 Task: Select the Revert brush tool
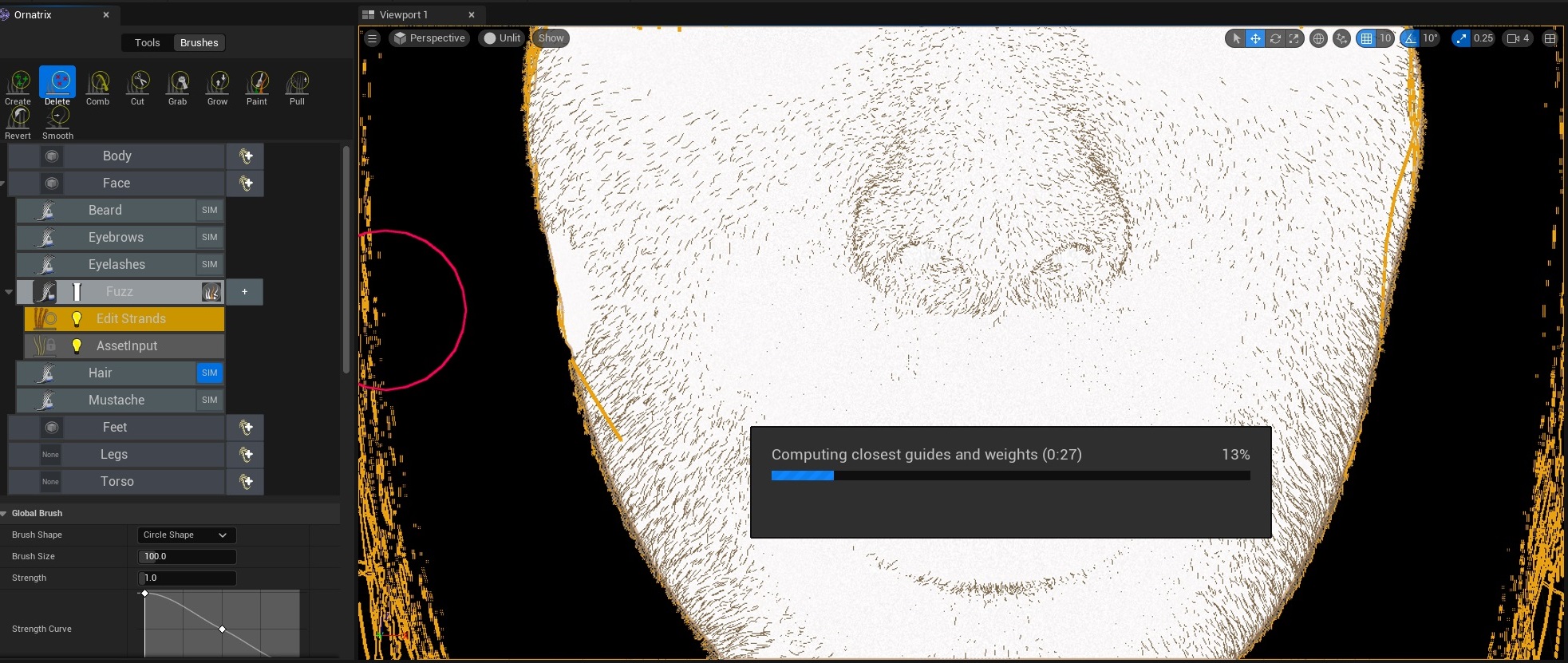(x=18, y=121)
